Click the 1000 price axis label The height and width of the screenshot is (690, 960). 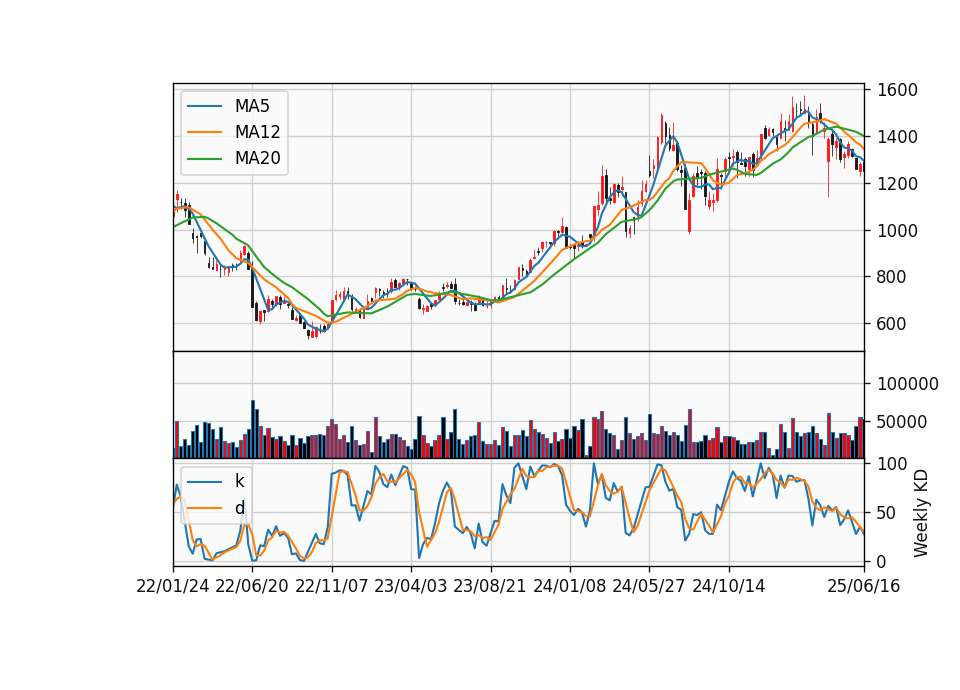click(x=897, y=231)
